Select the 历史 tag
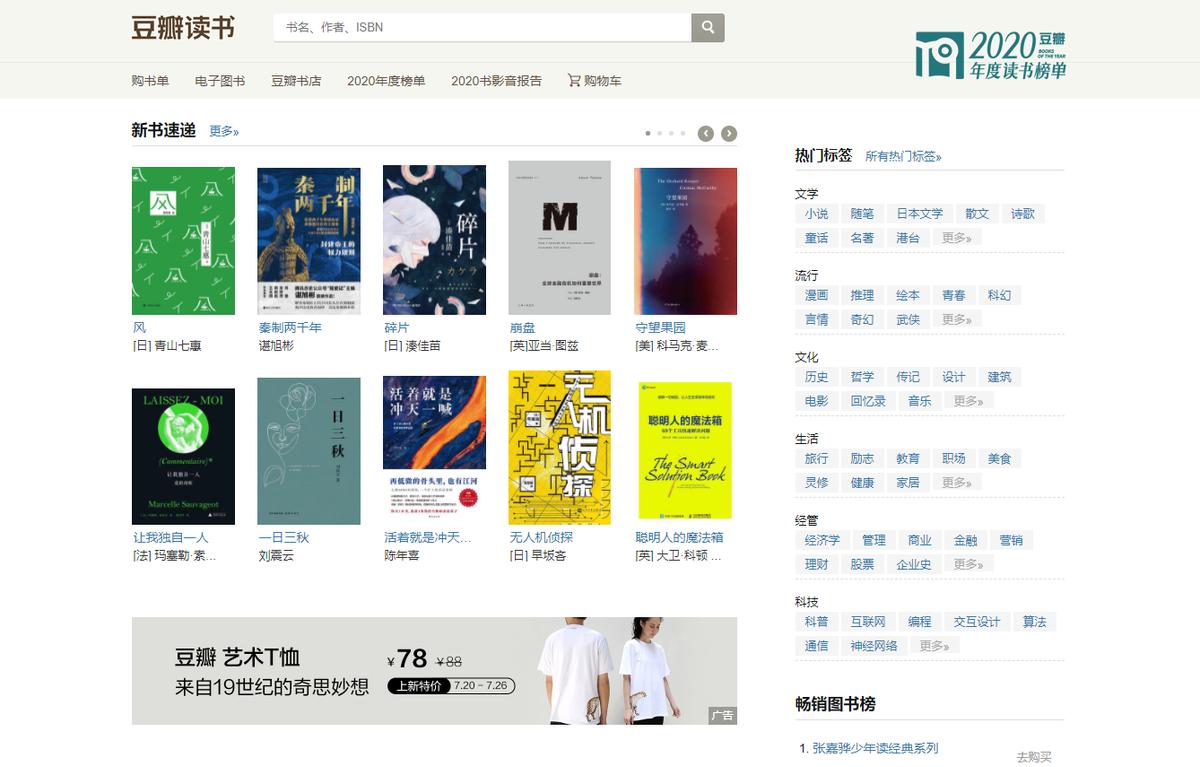 pyautogui.click(x=817, y=377)
